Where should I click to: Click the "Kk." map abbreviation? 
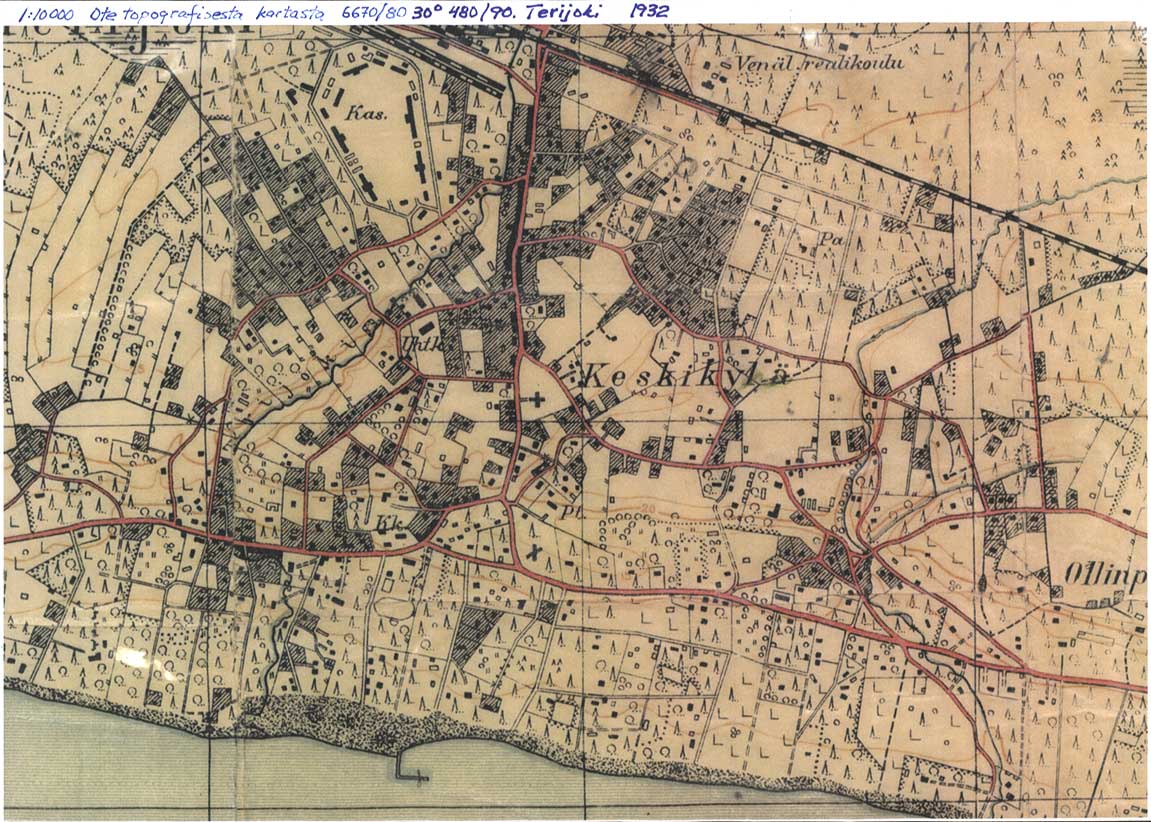(387, 521)
